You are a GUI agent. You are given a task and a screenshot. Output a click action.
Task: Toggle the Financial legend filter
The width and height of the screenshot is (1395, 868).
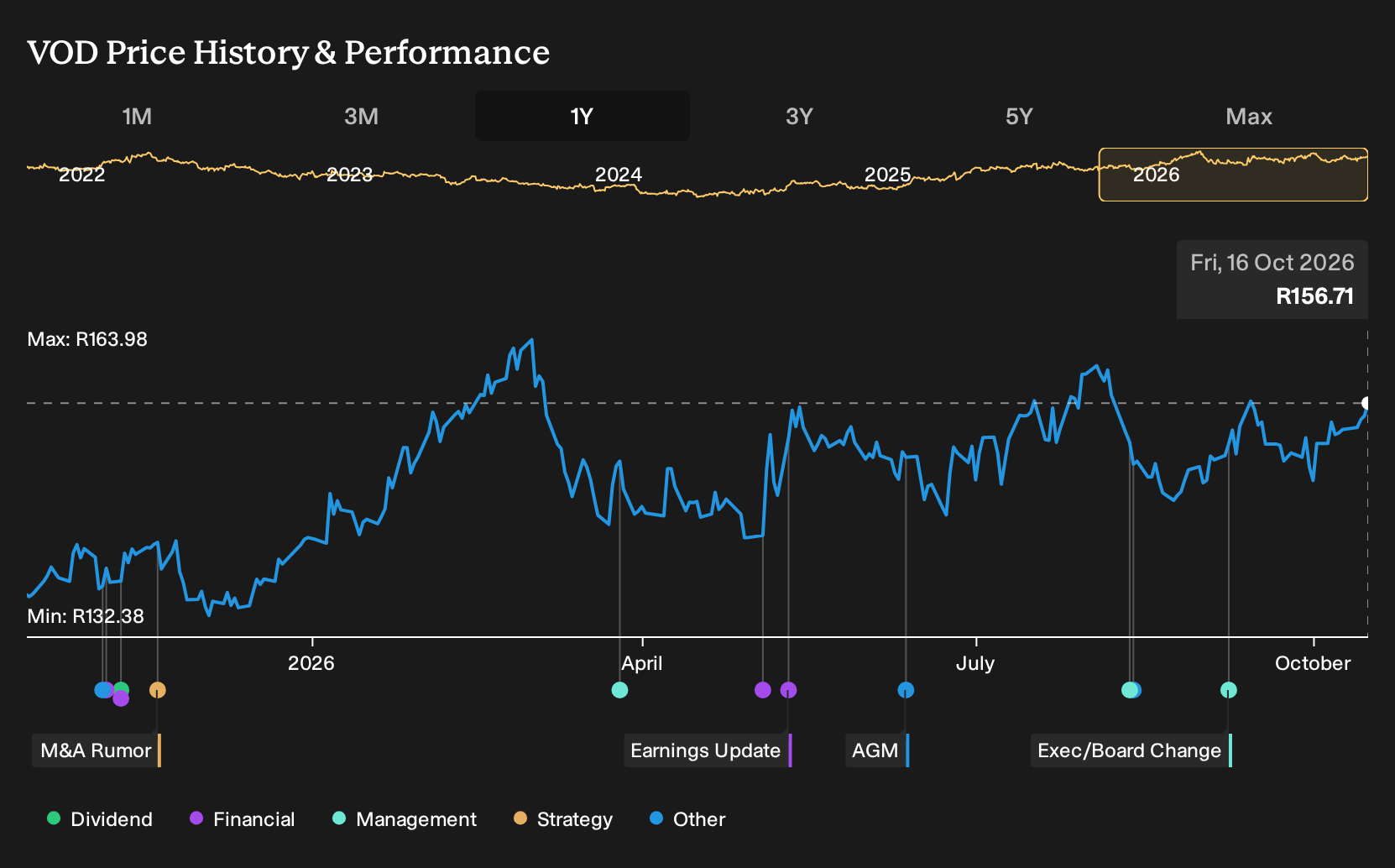243,819
